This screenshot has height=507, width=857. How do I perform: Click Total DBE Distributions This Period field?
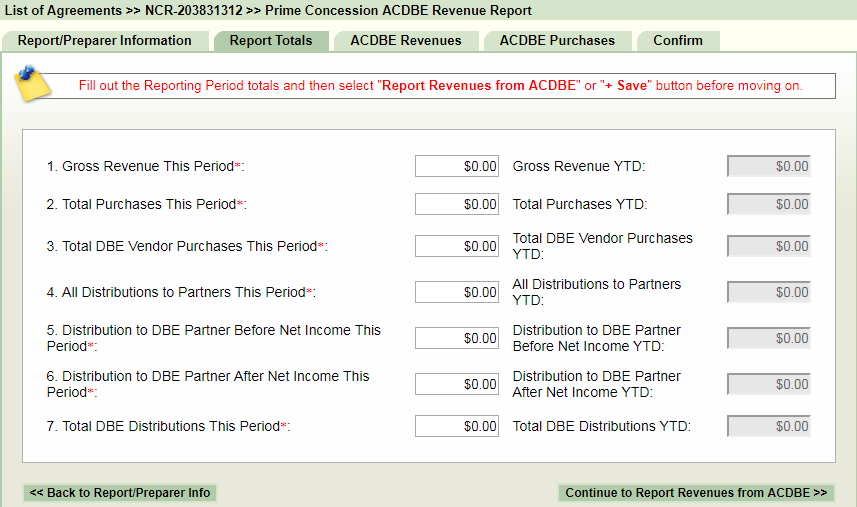click(457, 426)
